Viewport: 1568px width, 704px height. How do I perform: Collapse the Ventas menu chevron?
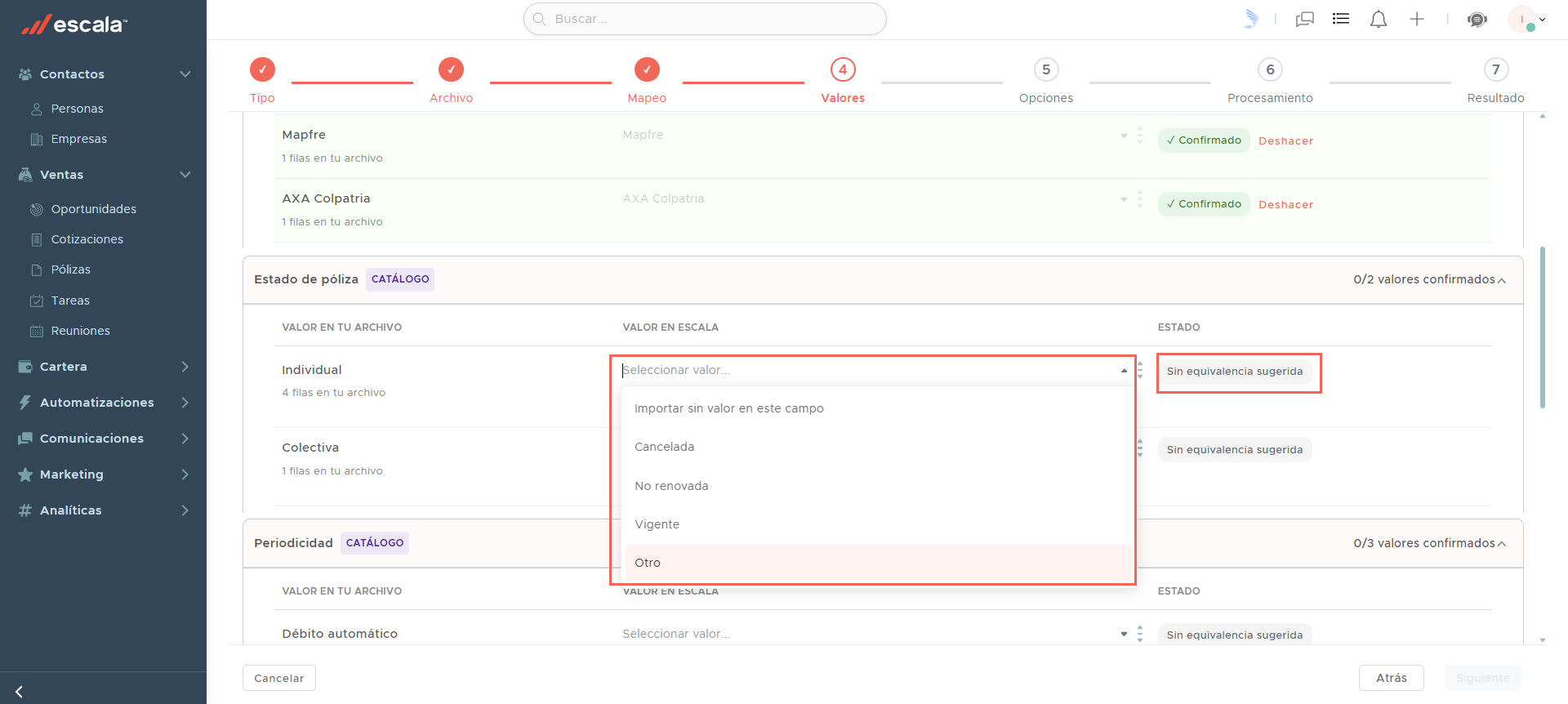pos(185,175)
